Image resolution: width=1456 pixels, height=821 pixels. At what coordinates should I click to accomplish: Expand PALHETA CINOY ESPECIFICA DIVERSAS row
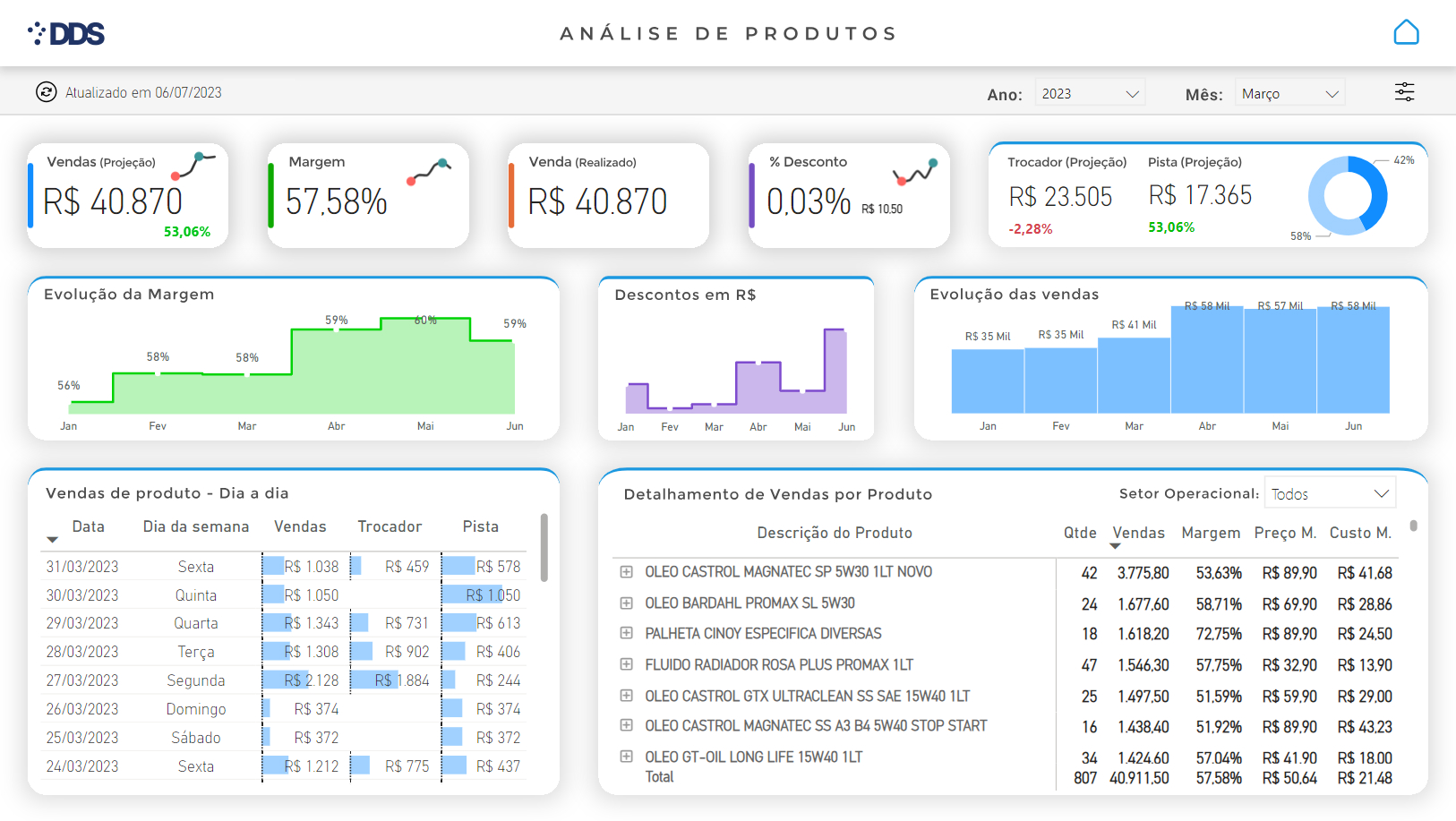627,633
